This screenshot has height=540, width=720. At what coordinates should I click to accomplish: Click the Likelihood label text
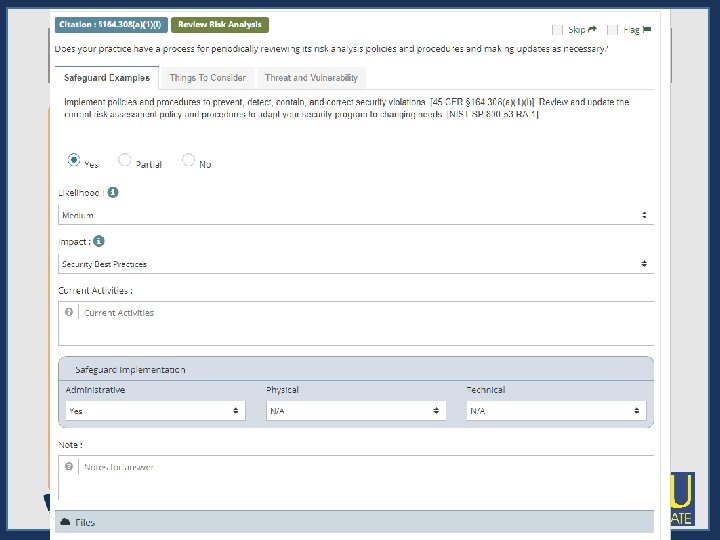(x=81, y=193)
